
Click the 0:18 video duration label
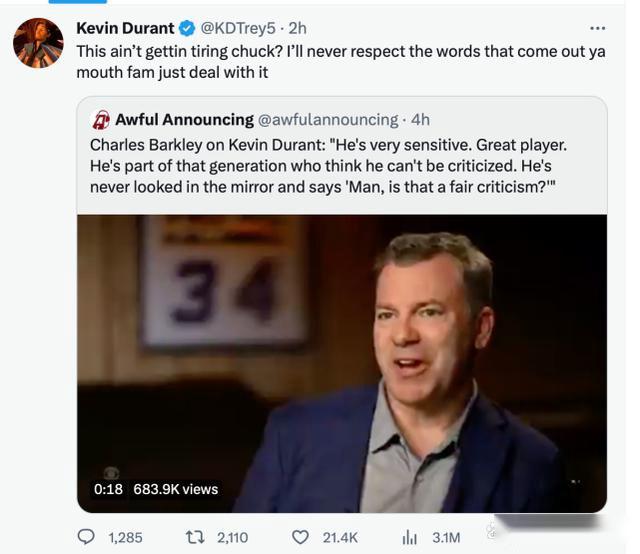pos(108,489)
